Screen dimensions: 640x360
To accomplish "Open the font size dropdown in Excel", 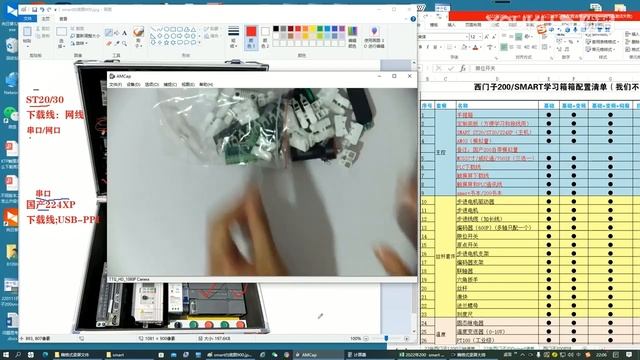I will tap(481, 37).
